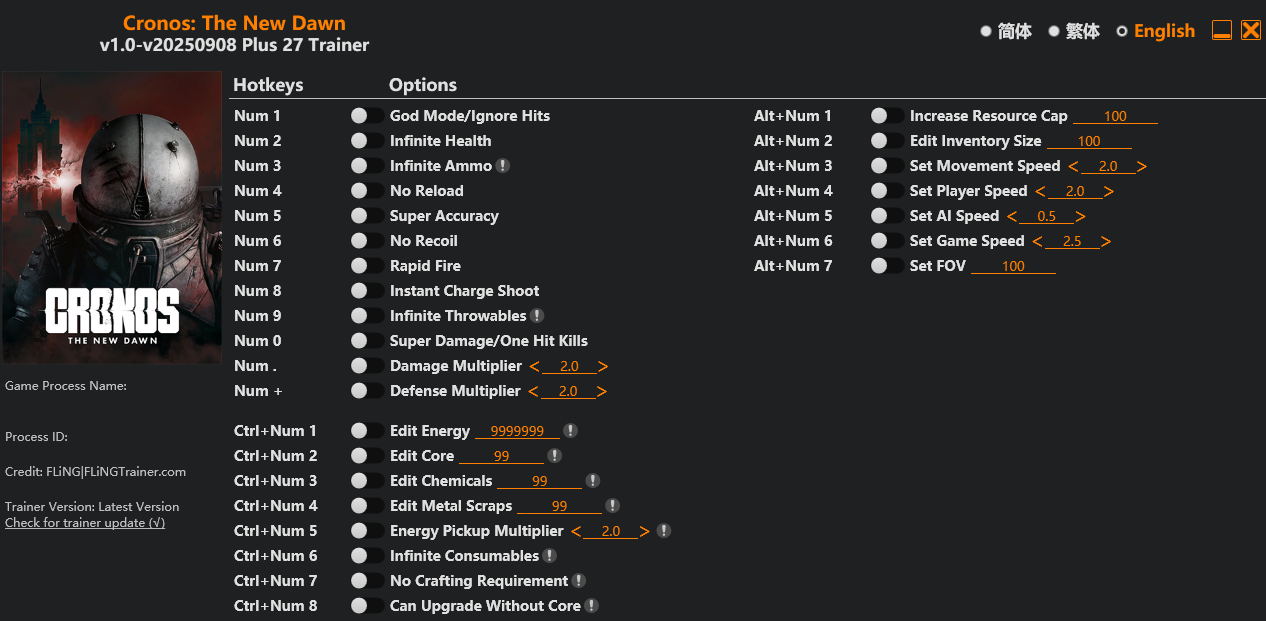Toggle God Mode/Ignore Hits

click(367, 116)
